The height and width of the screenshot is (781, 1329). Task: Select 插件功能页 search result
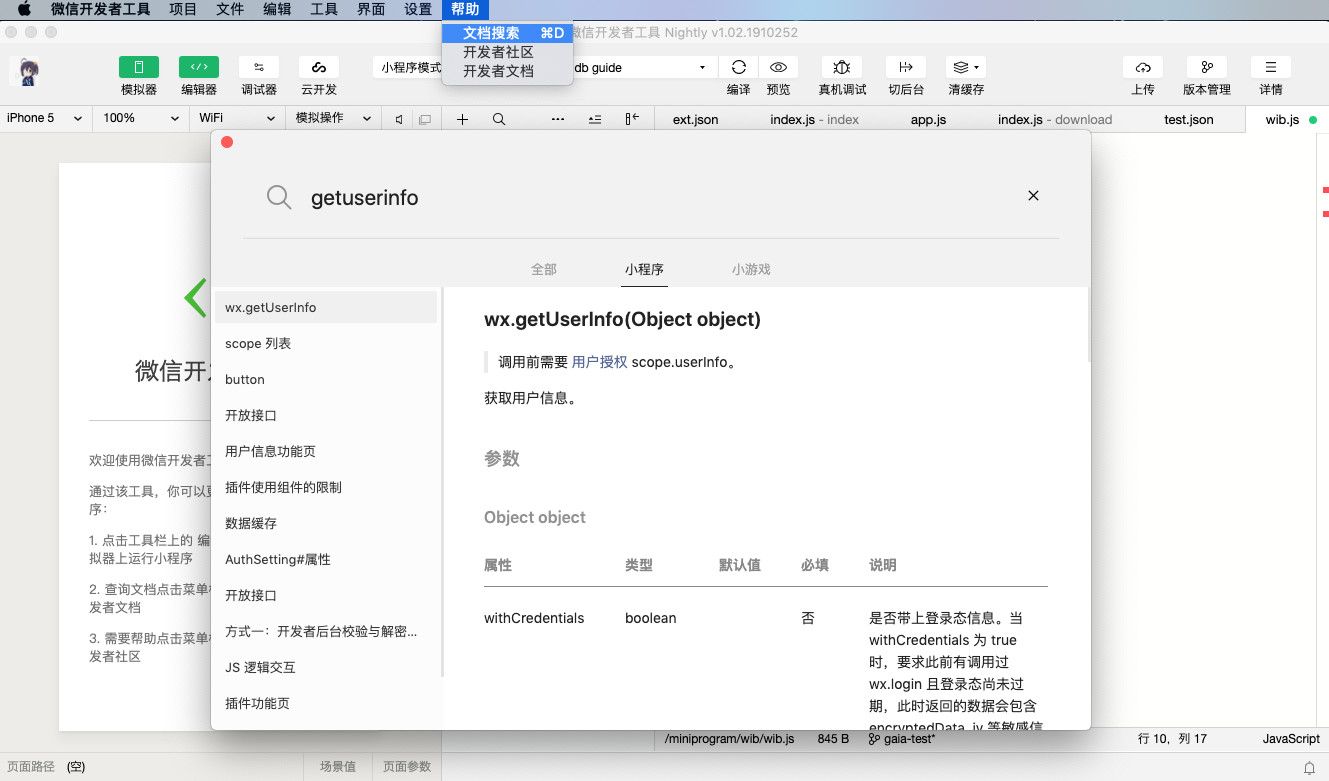pos(326,703)
